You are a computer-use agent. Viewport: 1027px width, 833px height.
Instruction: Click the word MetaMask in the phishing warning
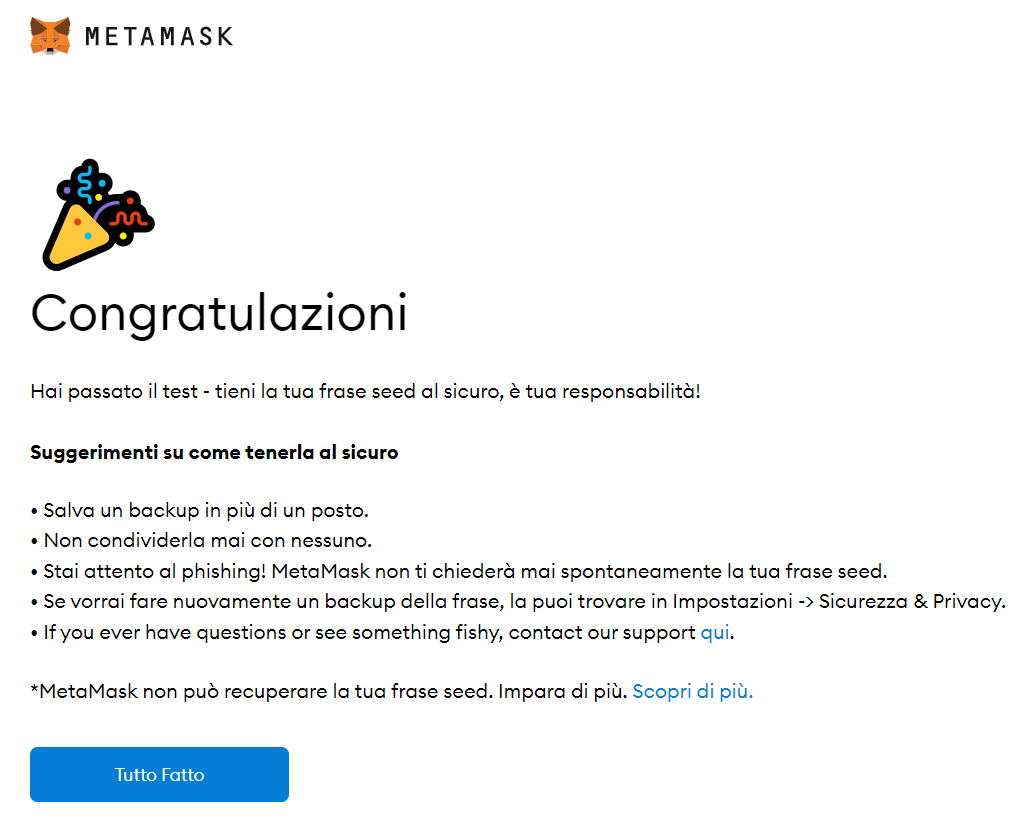coord(321,572)
